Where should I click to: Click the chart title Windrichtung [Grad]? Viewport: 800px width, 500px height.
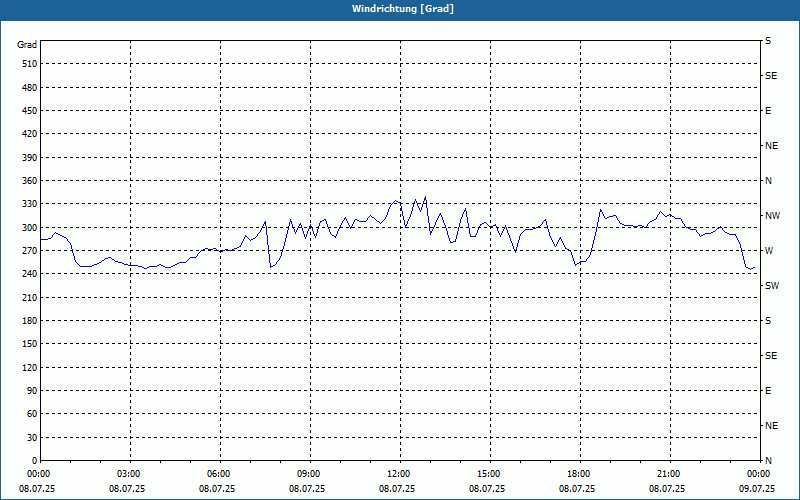point(403,9)
